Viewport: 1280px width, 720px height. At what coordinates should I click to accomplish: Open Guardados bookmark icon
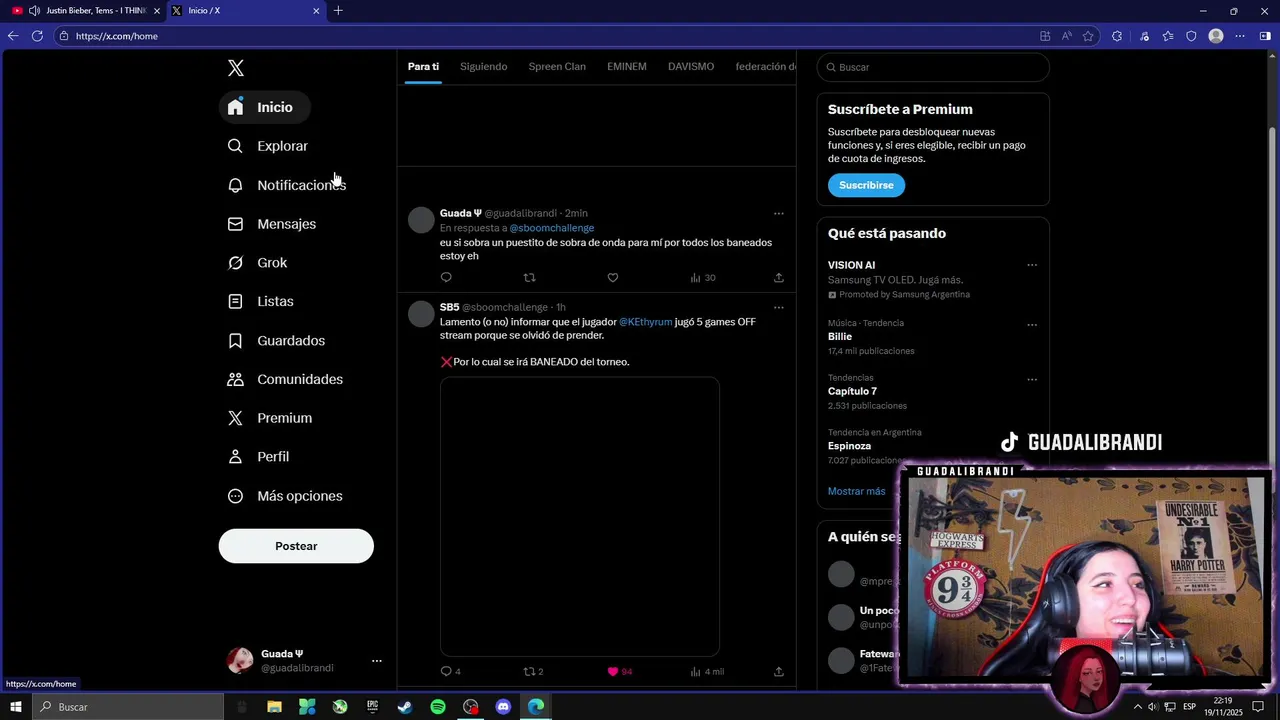click(235, 341)
